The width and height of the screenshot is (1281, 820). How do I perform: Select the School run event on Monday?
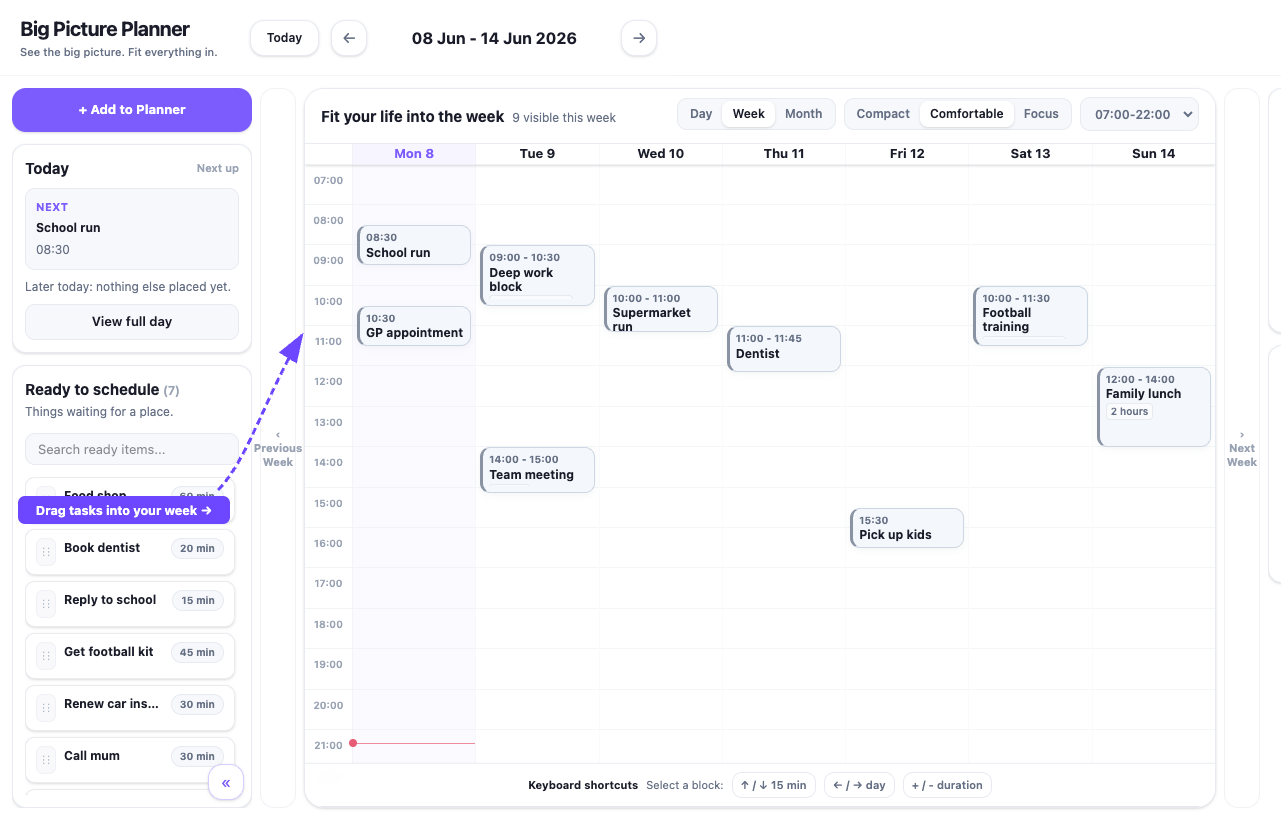tap(414, 245)
